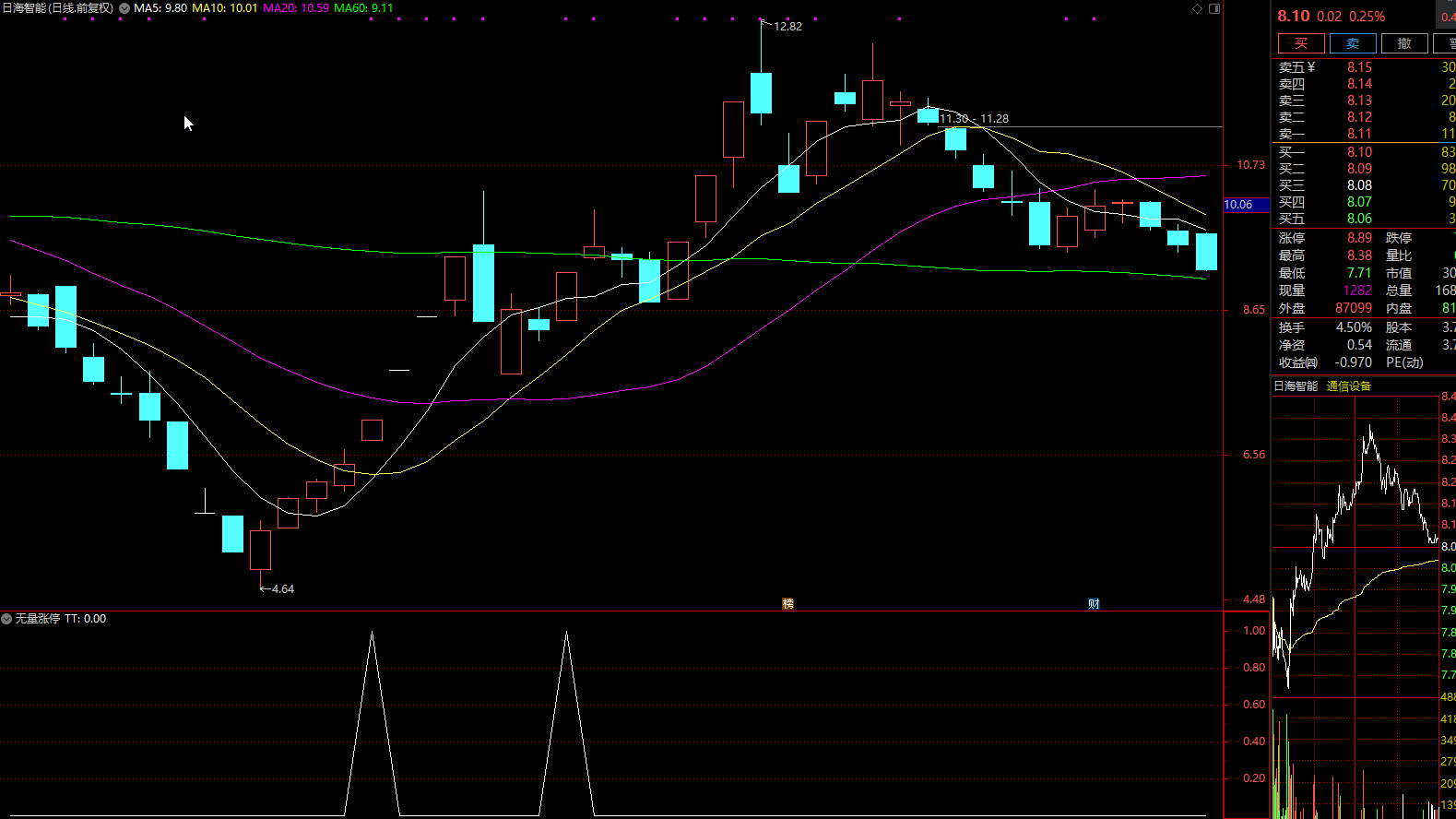Expand the 无量涨停 indicator dropdown arrow

(x=6, y=619)
